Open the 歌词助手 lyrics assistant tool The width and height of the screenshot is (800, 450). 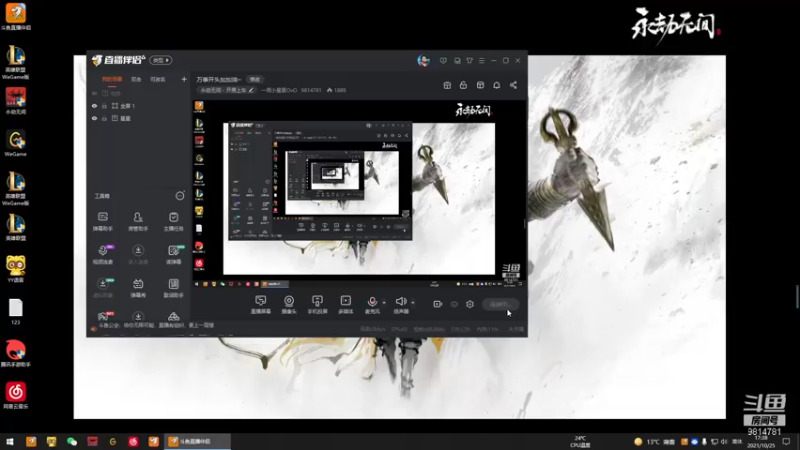point(173,288)
